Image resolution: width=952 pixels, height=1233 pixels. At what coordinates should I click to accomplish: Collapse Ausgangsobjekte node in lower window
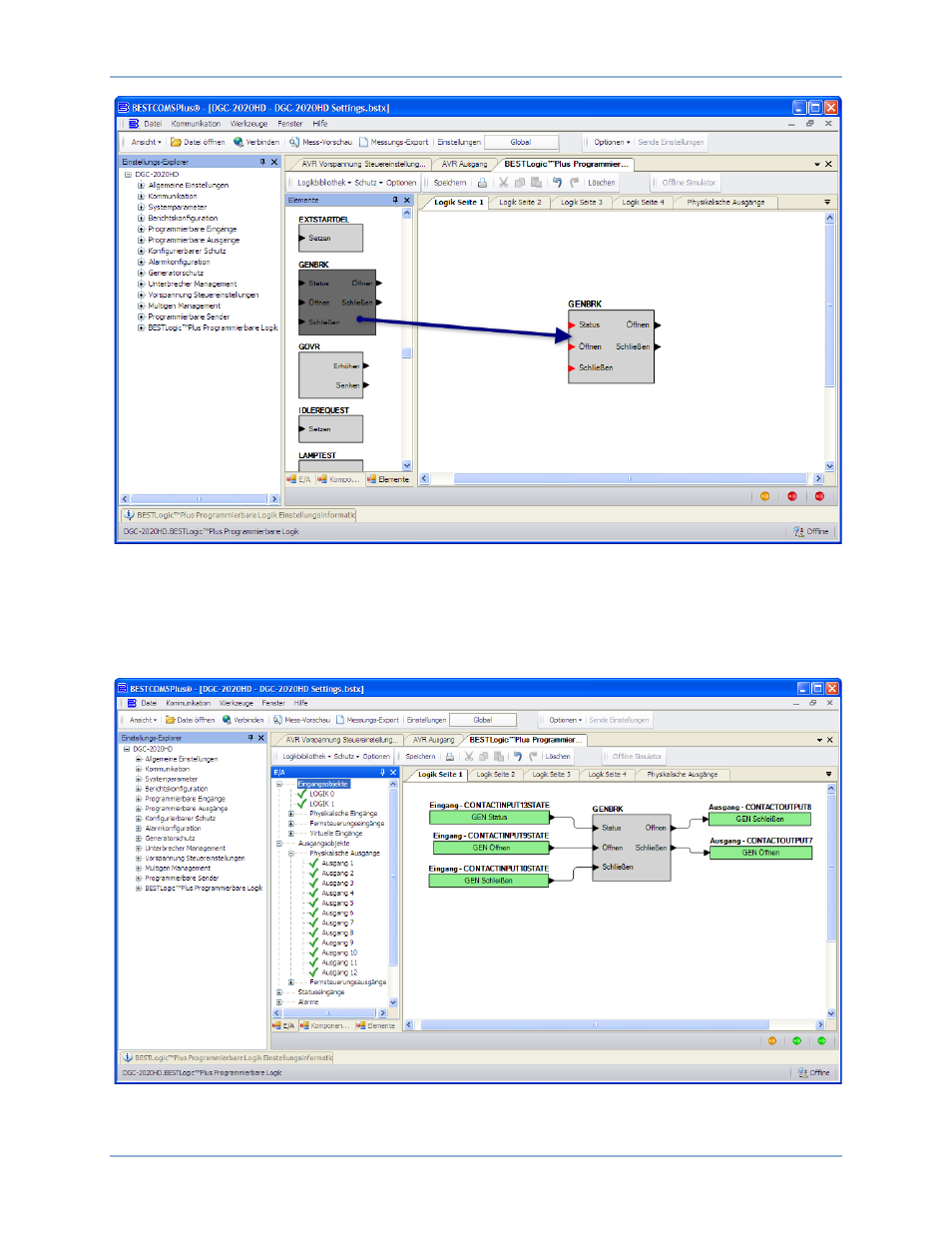pyautogui.click(x=278, y=844)
